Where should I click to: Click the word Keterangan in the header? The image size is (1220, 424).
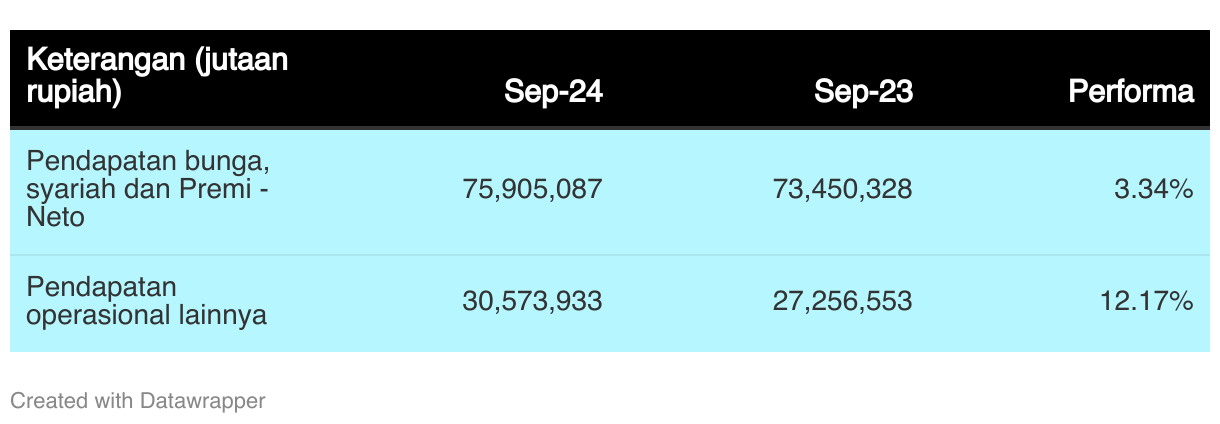coord(103,60)
